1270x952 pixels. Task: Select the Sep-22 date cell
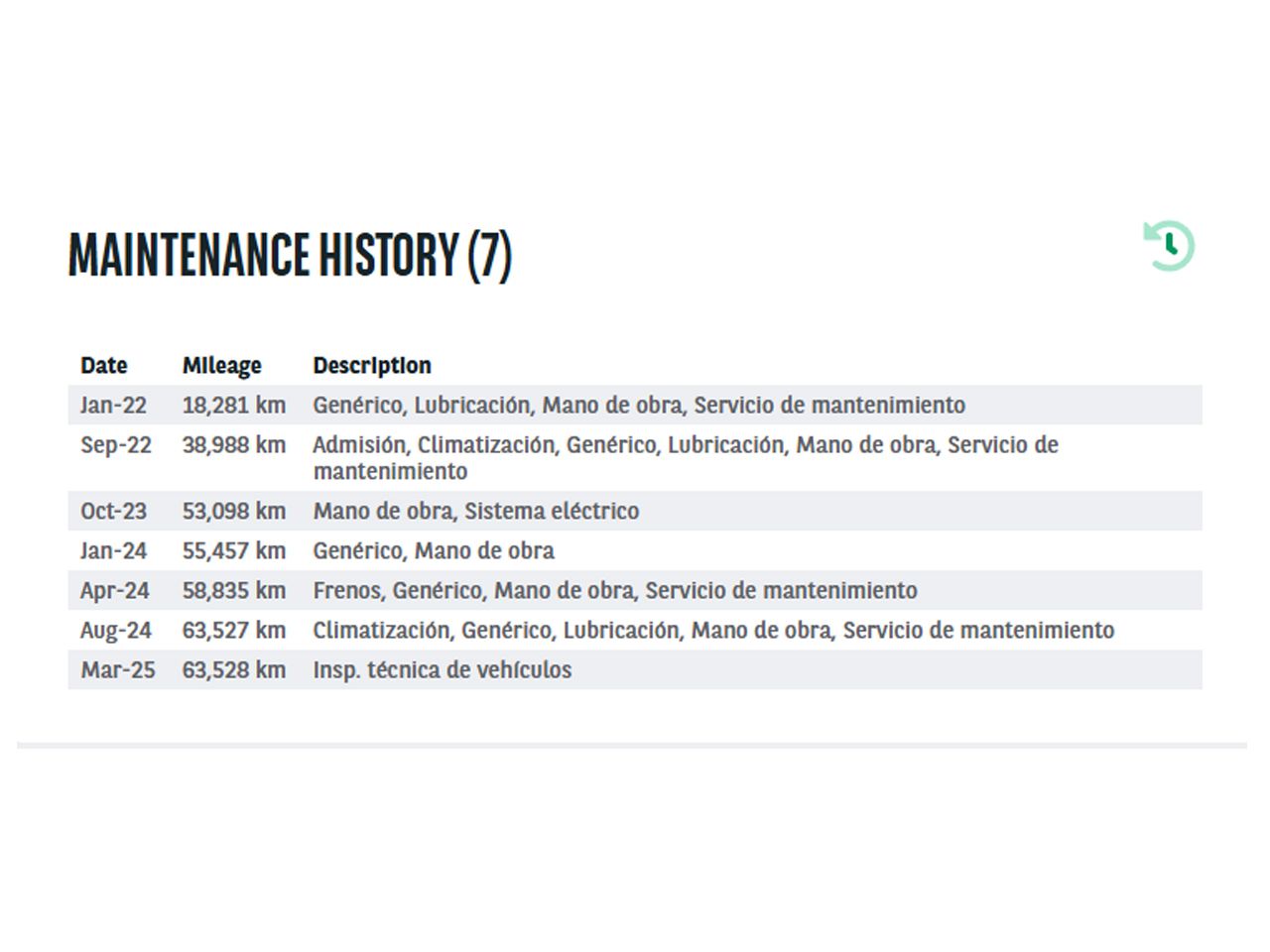coord(116,445)
